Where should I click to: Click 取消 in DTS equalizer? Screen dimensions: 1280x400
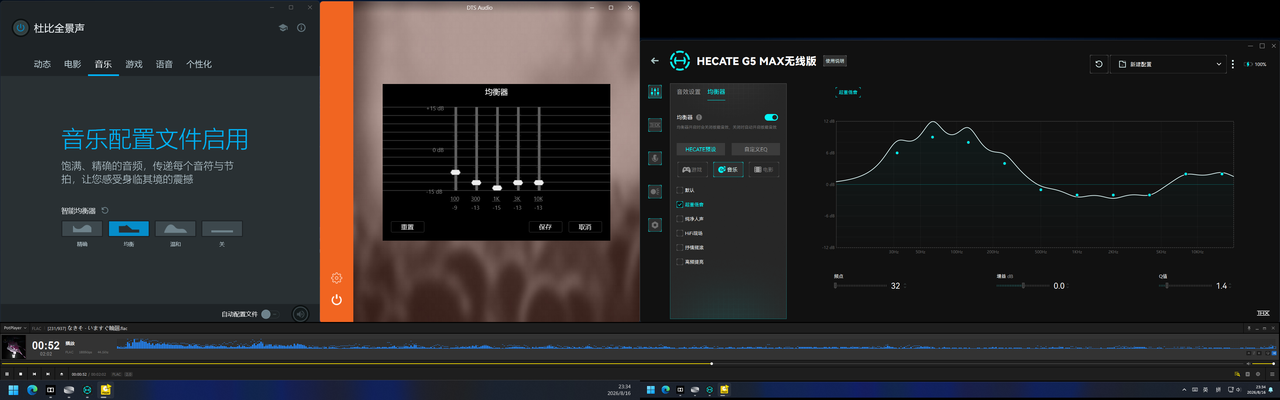pyautogui.click(x=585, y=227)
